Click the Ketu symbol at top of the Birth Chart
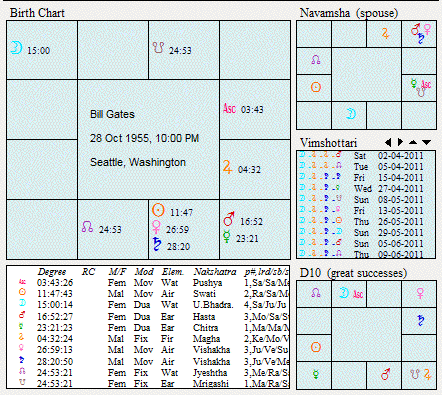This screenshot has height=395, width=442. pos(158,48)
